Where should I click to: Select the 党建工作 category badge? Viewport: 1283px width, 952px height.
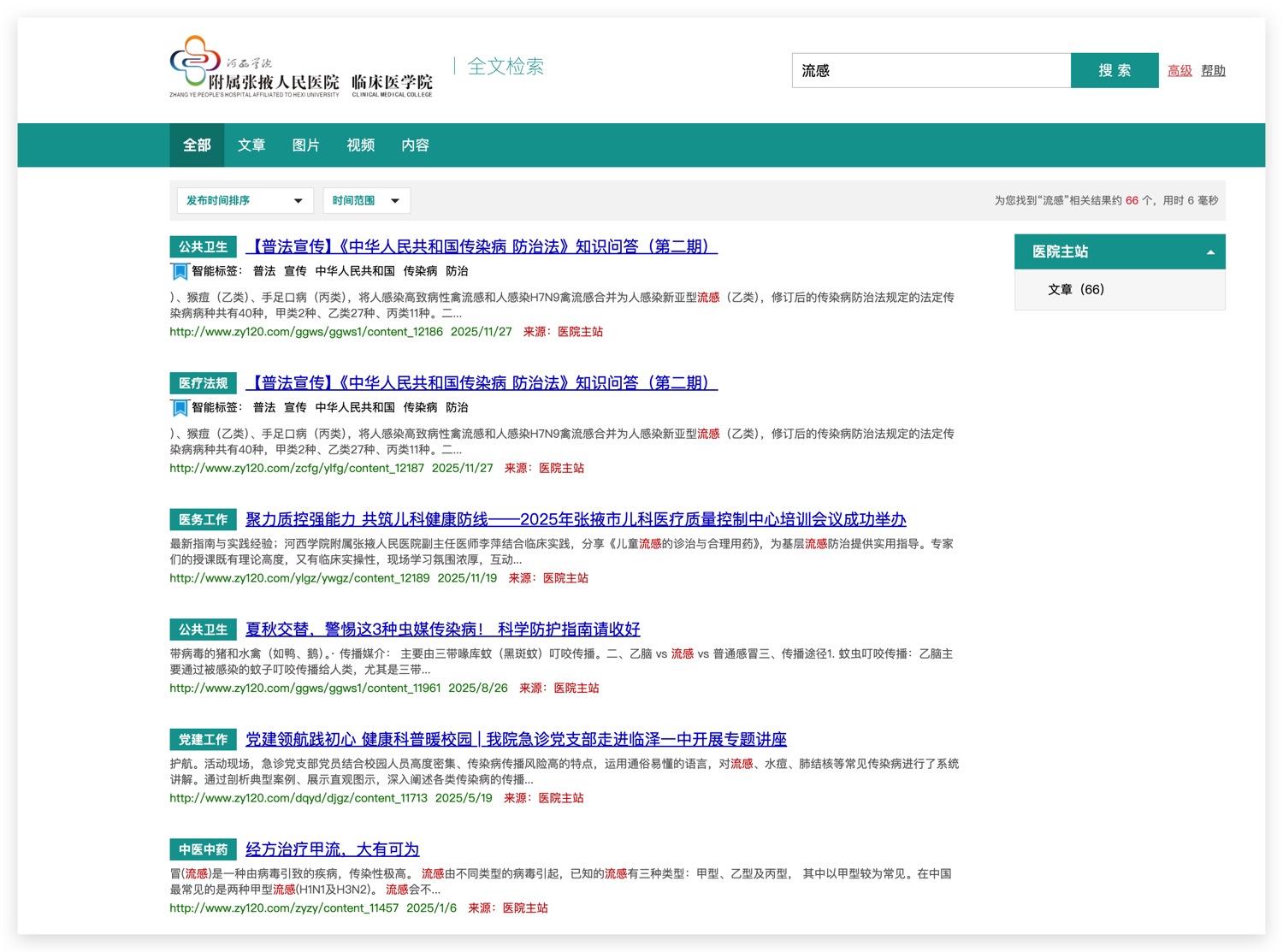203,739
